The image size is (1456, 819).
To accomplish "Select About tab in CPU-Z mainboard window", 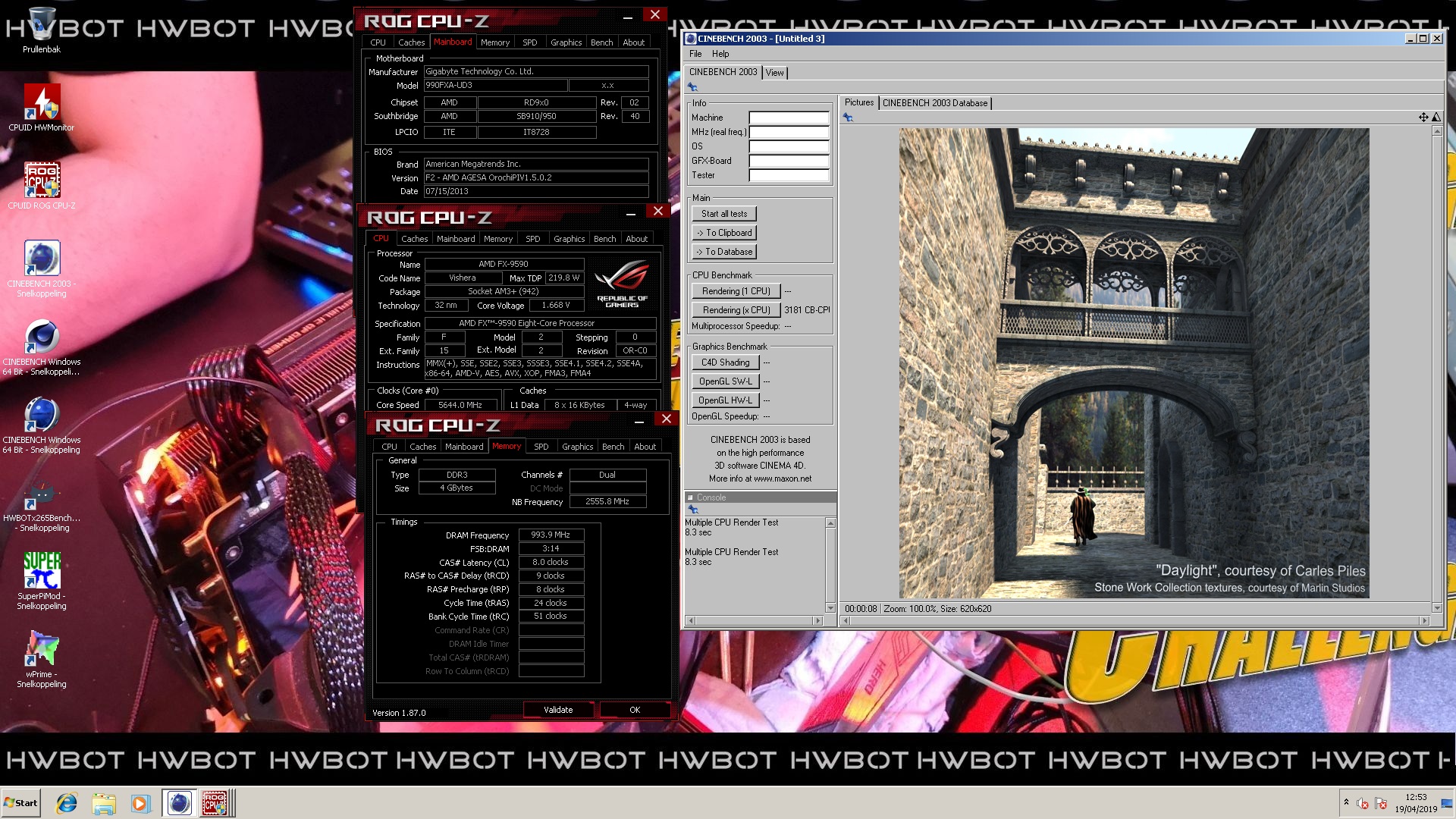I will coord(634,42).
